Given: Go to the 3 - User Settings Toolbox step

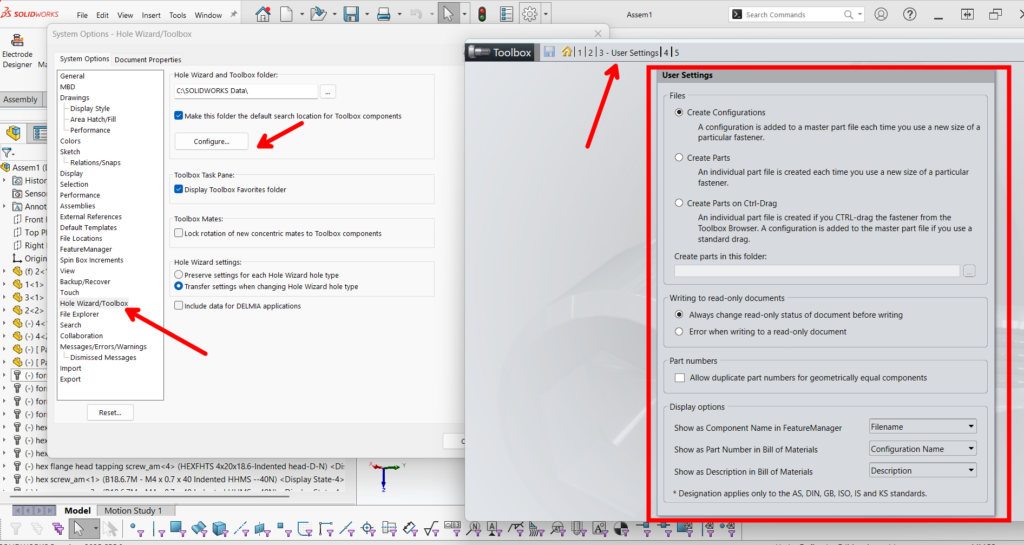Looking at the screenshot, I should pos(628,52).
